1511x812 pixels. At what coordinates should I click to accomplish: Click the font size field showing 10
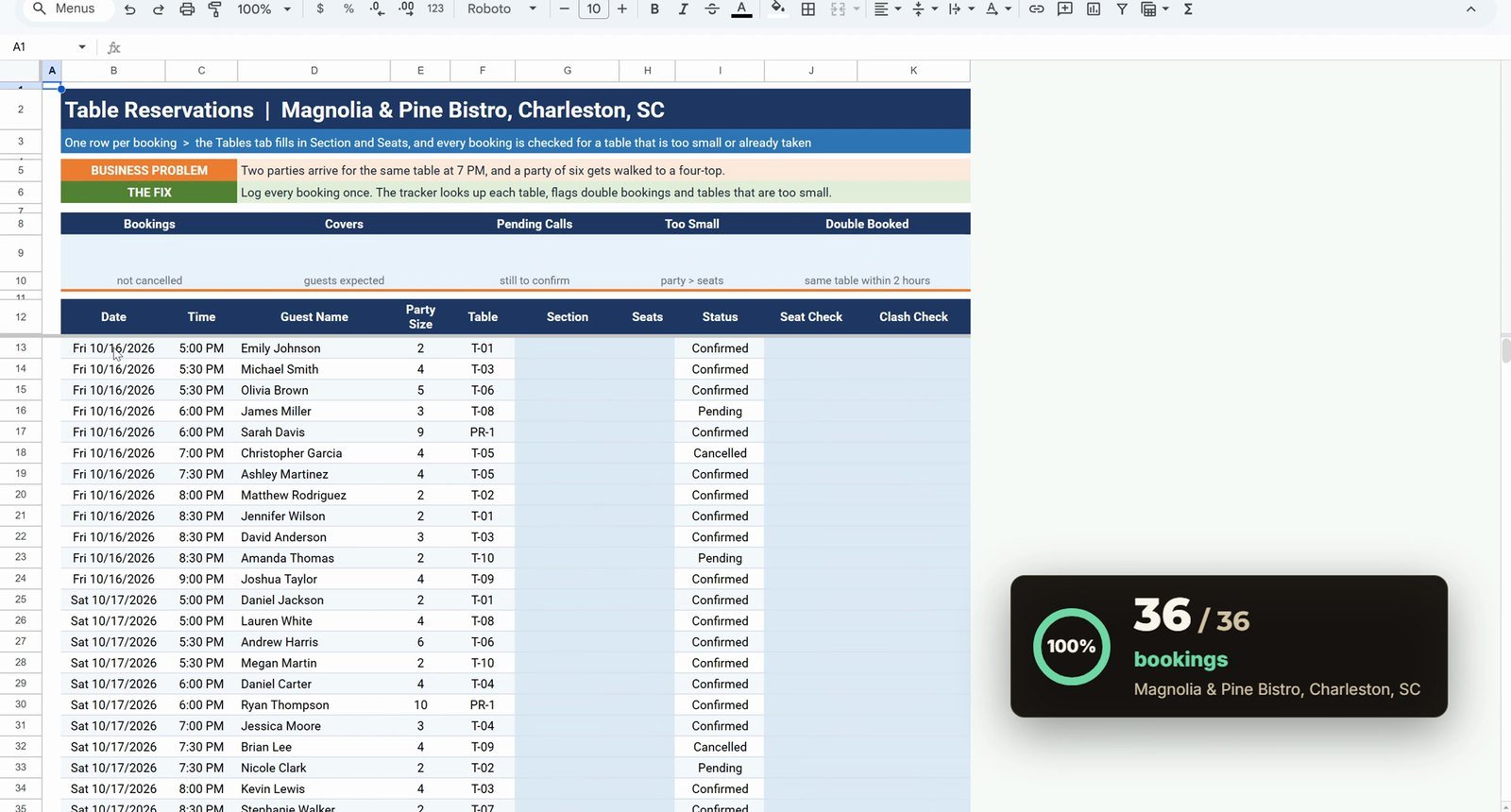(x=593, y=8)
